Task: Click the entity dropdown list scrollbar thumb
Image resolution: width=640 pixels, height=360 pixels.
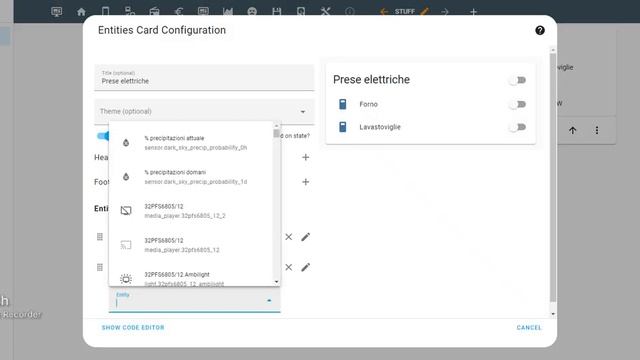Action: tap(276, 133)
